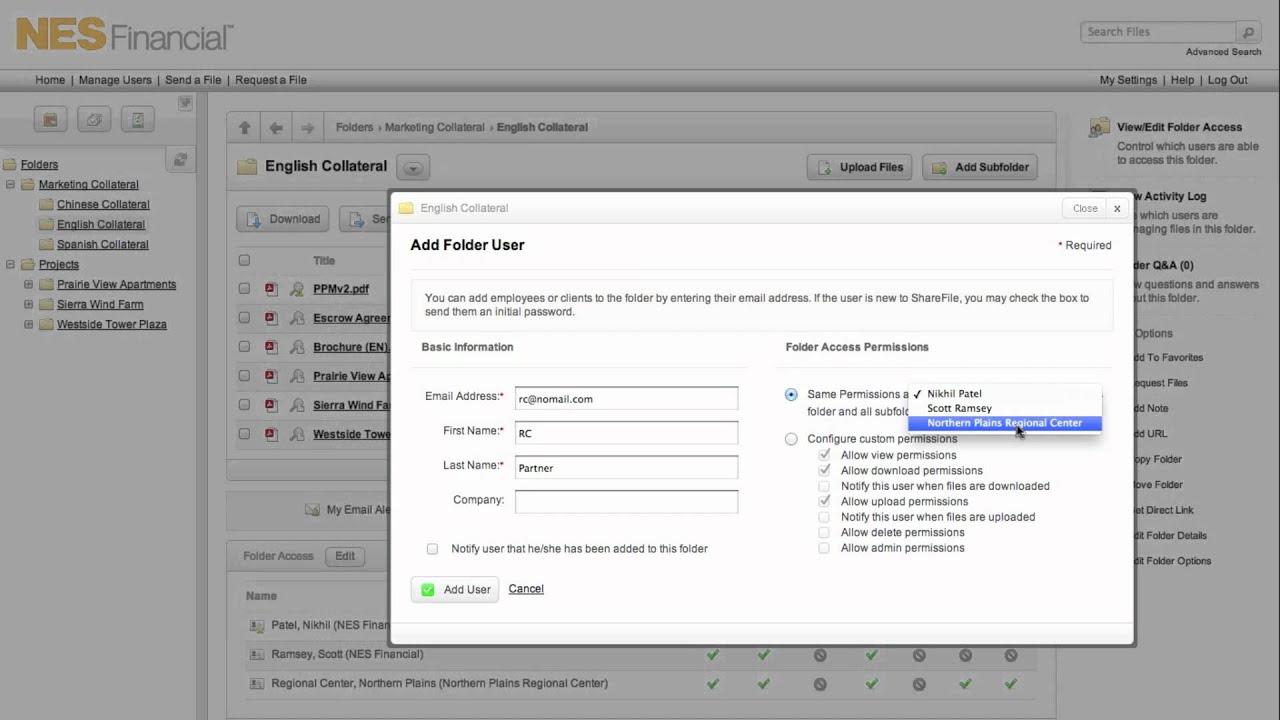This screenshot has height=720, width=1280.
Task: Click the Company input field
Action: tap(626, 501)
